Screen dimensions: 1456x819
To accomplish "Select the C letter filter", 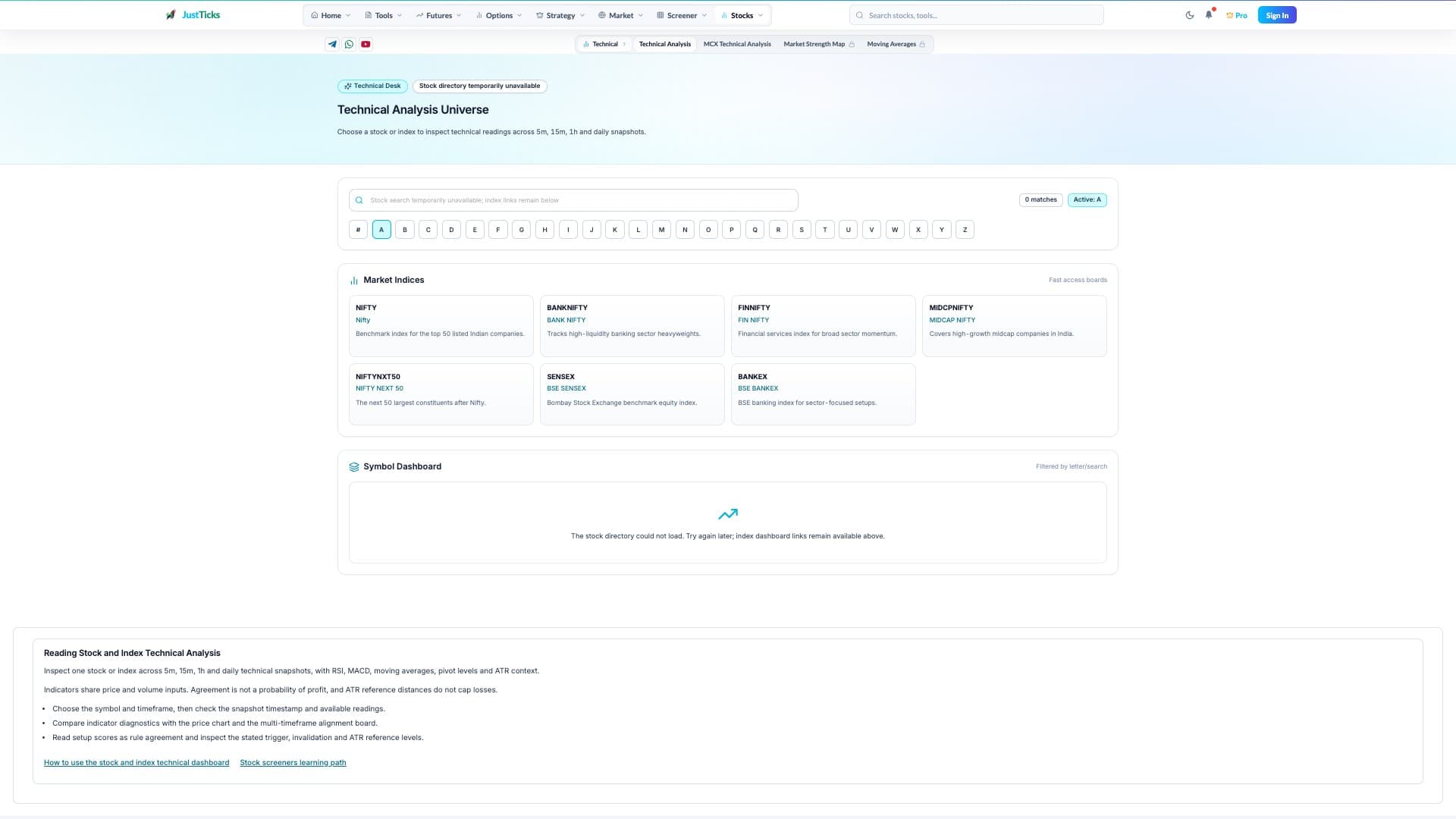I will (x=428, y=230).
